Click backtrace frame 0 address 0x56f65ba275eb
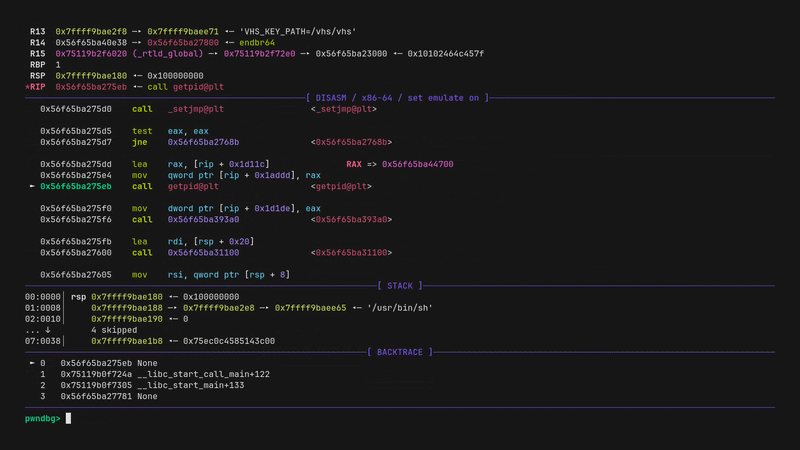This screenshot has height=450, width=800. 96,363
